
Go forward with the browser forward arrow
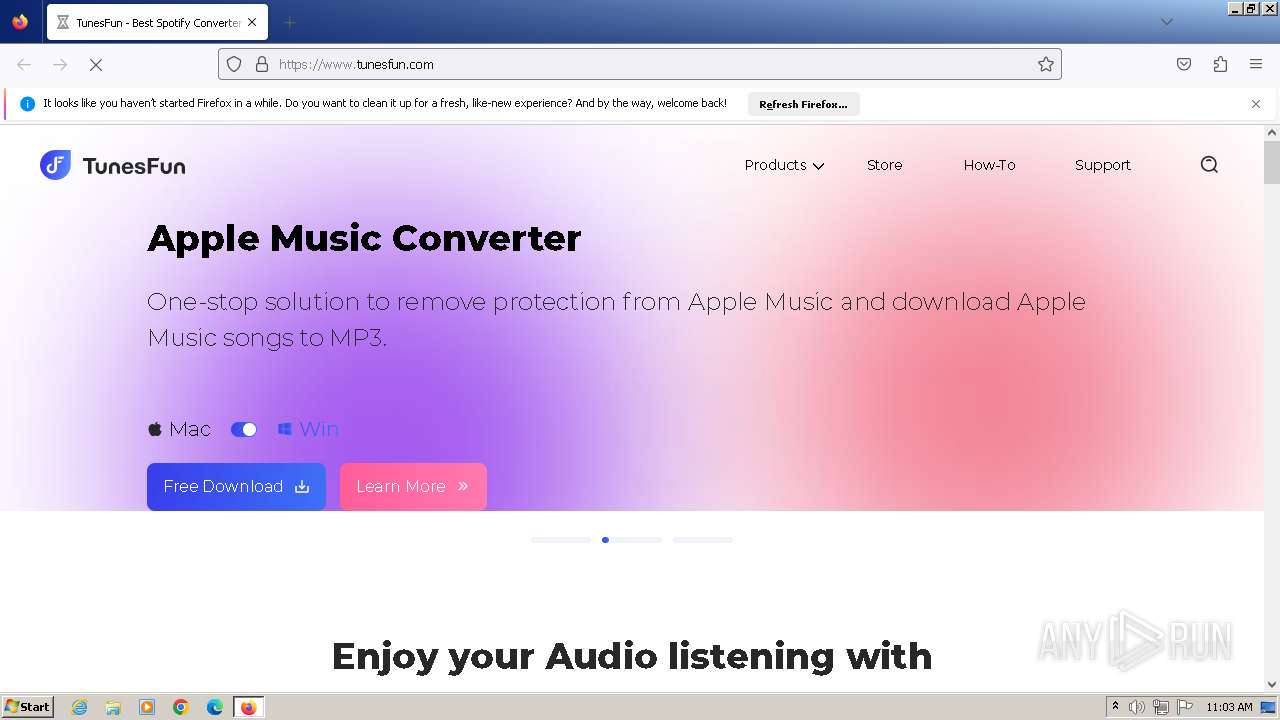(60, 64)
